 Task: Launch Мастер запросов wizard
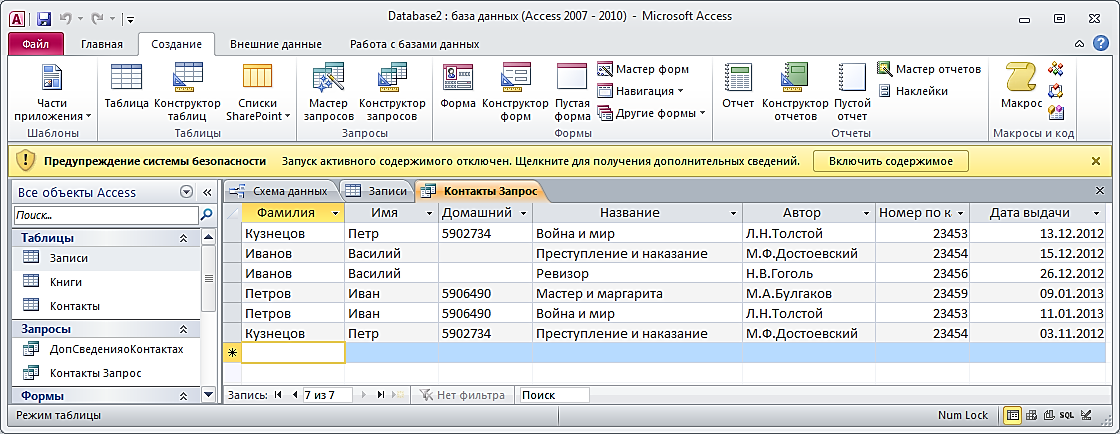pos(329,91)
